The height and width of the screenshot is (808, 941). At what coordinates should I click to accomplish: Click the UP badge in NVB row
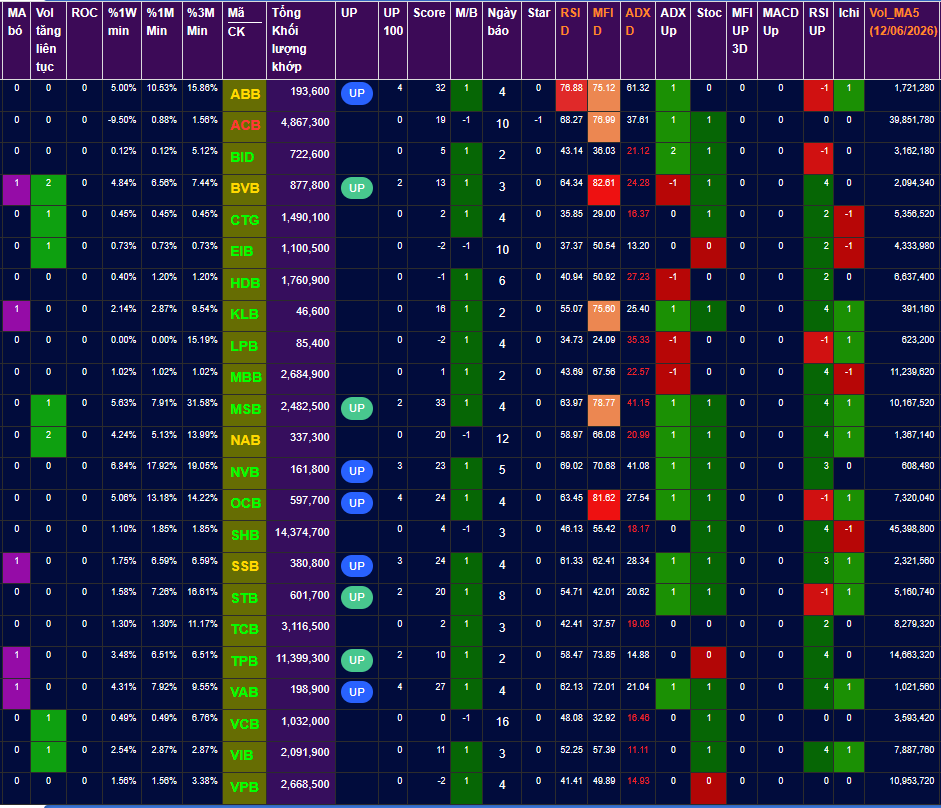[356, 471]
